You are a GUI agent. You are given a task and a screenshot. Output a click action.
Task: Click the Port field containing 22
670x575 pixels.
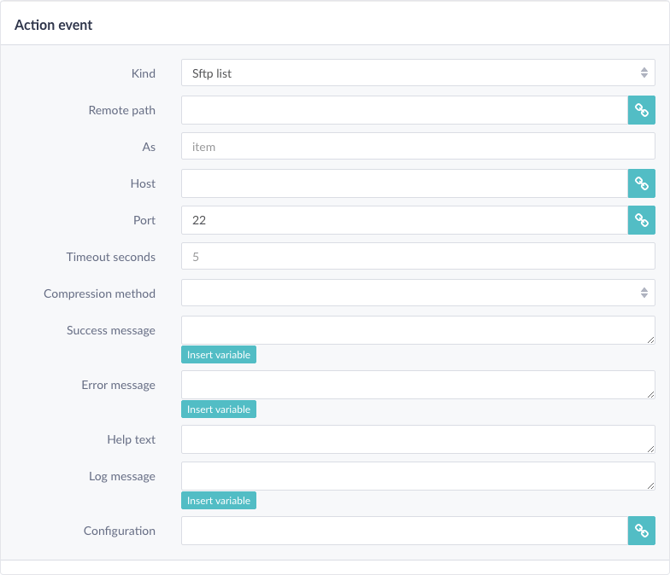[x=404, y=220]
